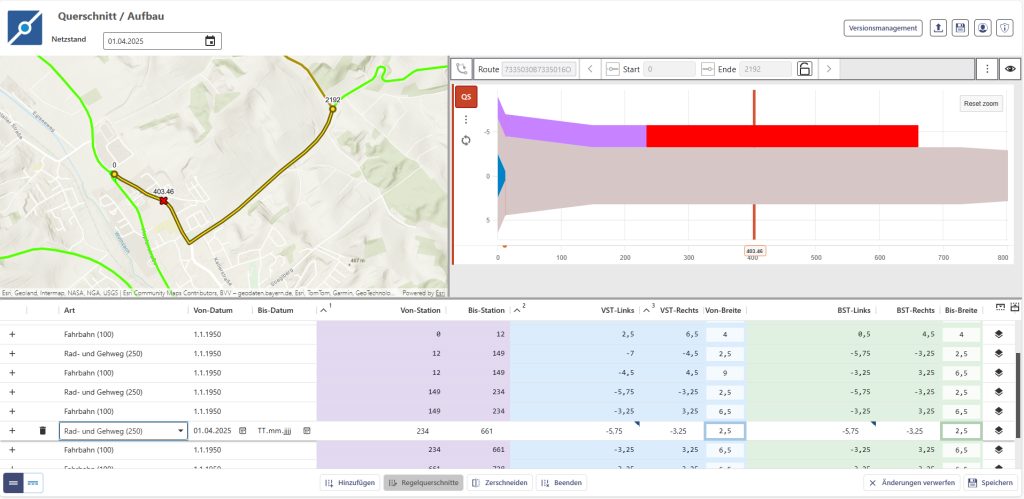Click the trash icon in the edited row
The height and width of the screenshot is (499, 1024).
[x=42, y=430]
